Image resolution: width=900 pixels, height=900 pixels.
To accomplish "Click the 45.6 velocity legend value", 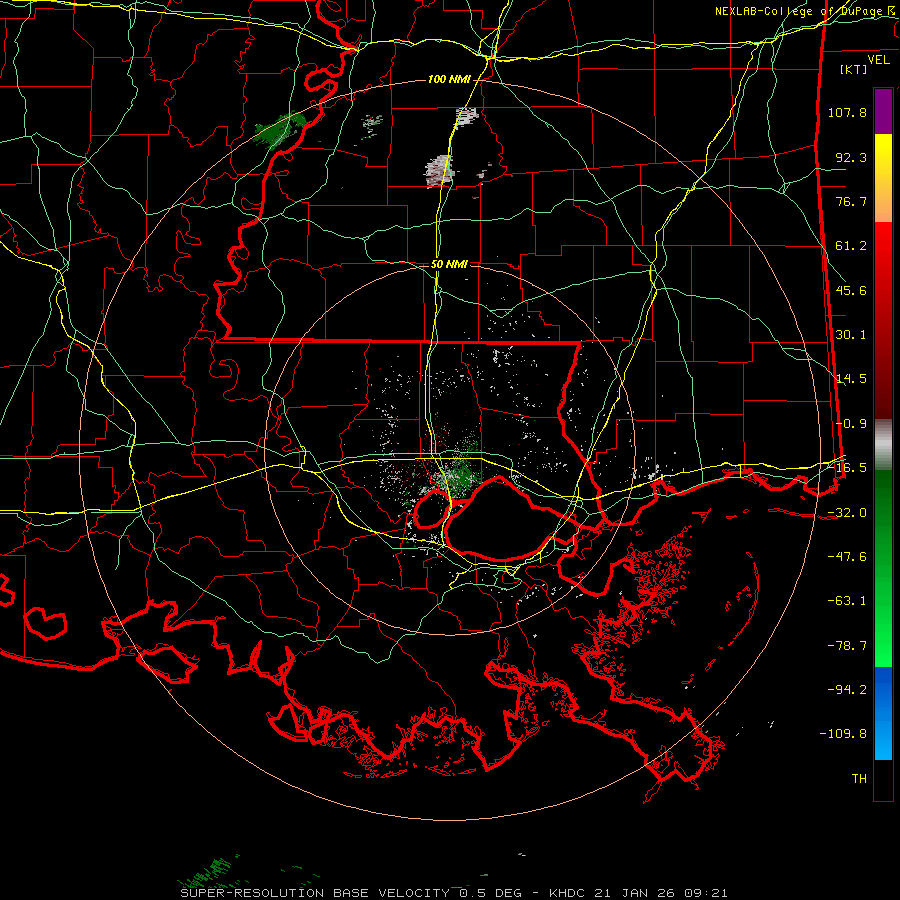I will coord(851,290).
